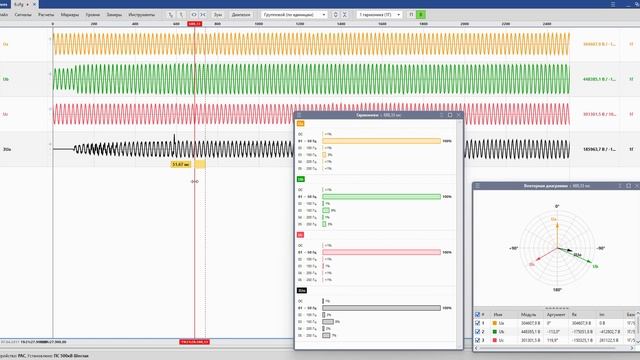Open the Маркеры menu
640x360 pixels.
click(70, 15)
